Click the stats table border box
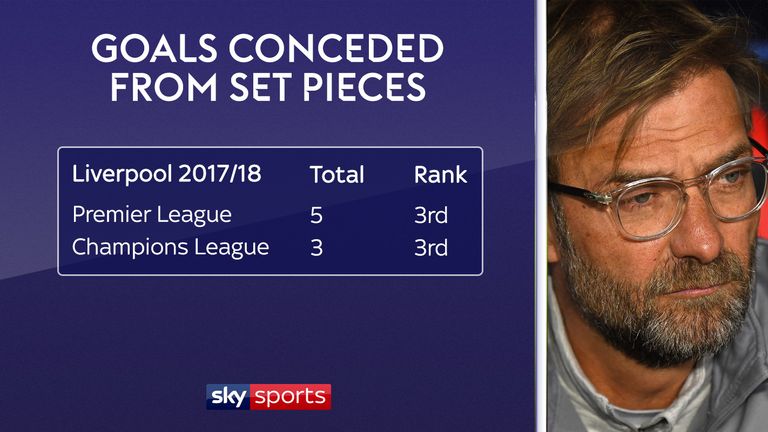Image resolution: width=768 pixels, height=432 pixels. pyautogui.click(x=270, y=211)
